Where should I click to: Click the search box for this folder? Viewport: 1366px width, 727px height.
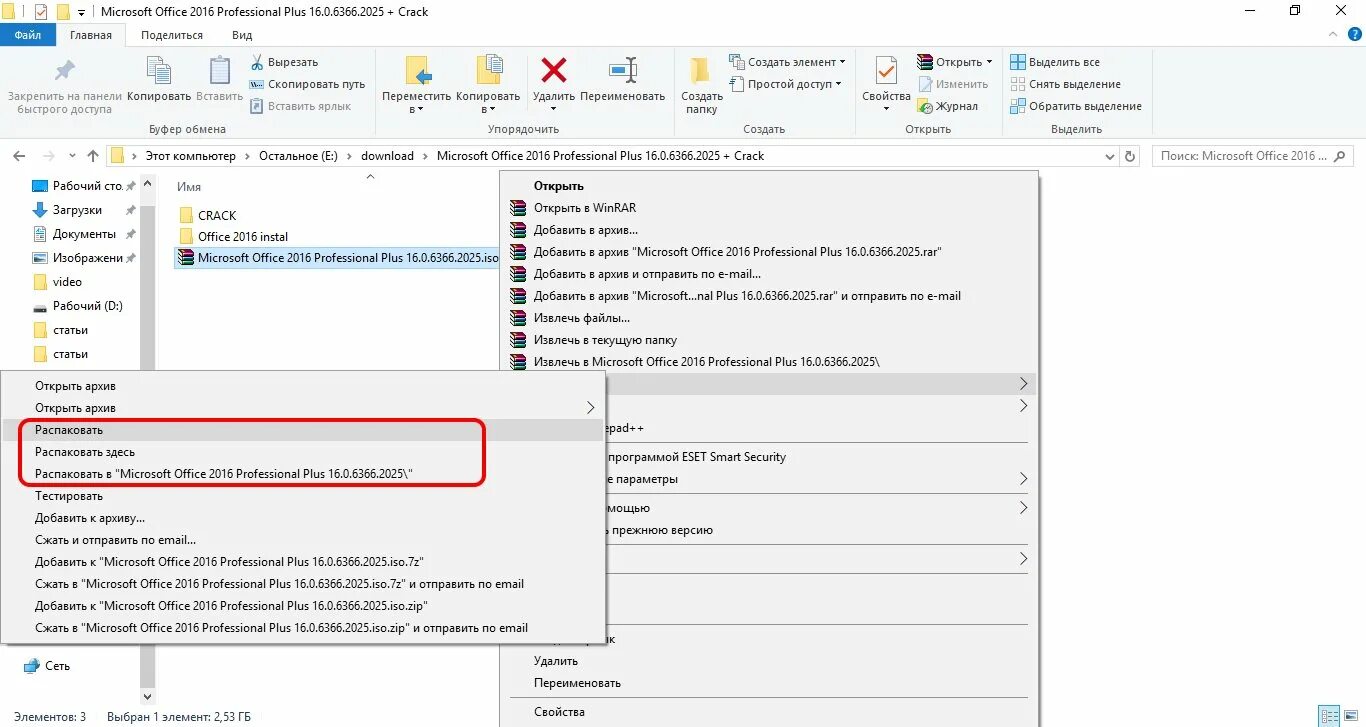tap(1253, 156)
